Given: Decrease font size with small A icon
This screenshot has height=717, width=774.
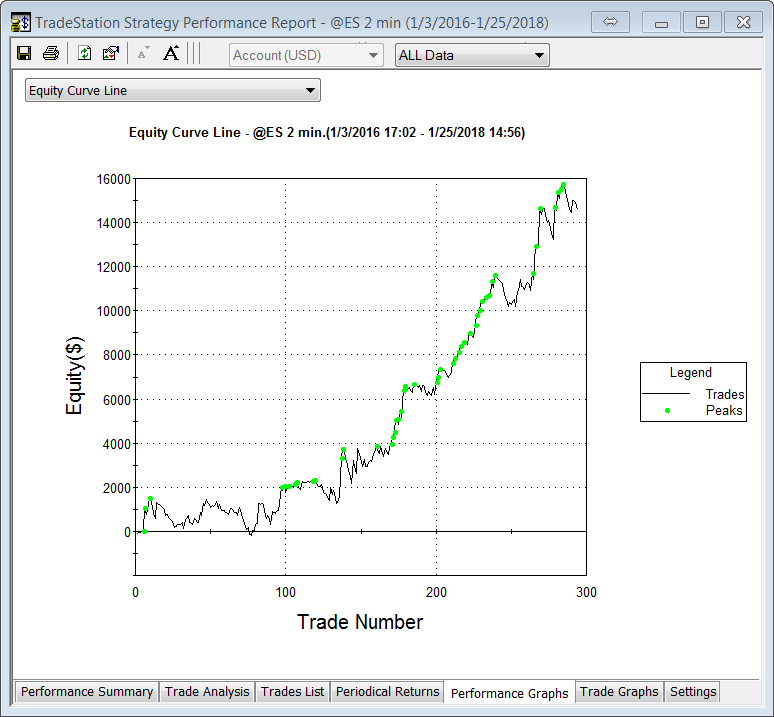Looking at the screenshot, I should [143, 54].
